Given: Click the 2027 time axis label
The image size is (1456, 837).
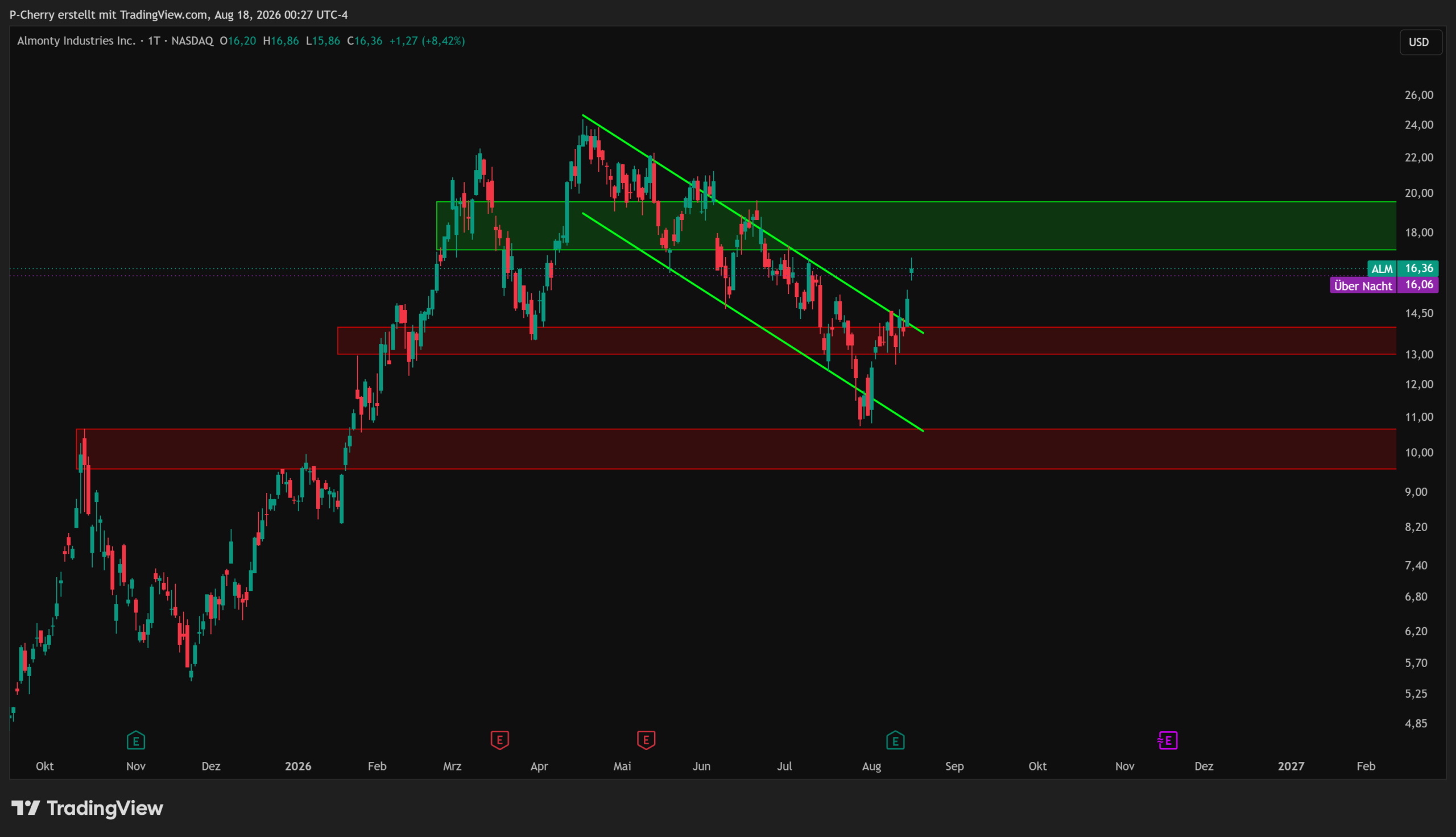Looking at the screenshot, I should click(x=1290, y=766).
